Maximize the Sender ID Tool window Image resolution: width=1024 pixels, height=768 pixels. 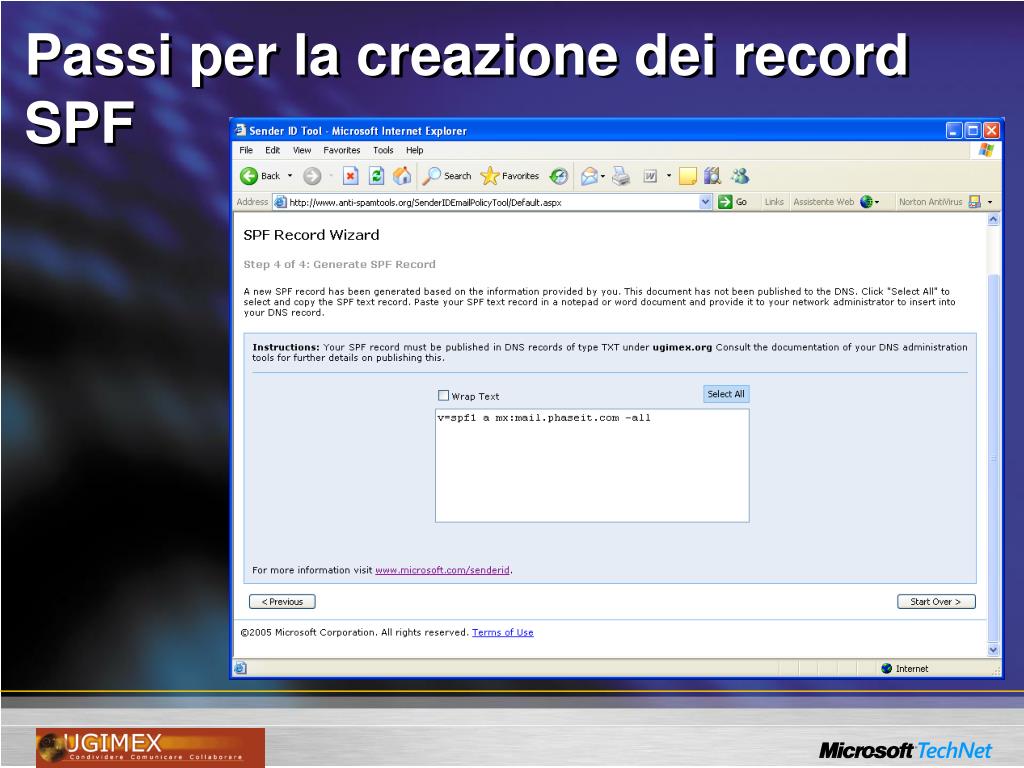coord(972,131)
